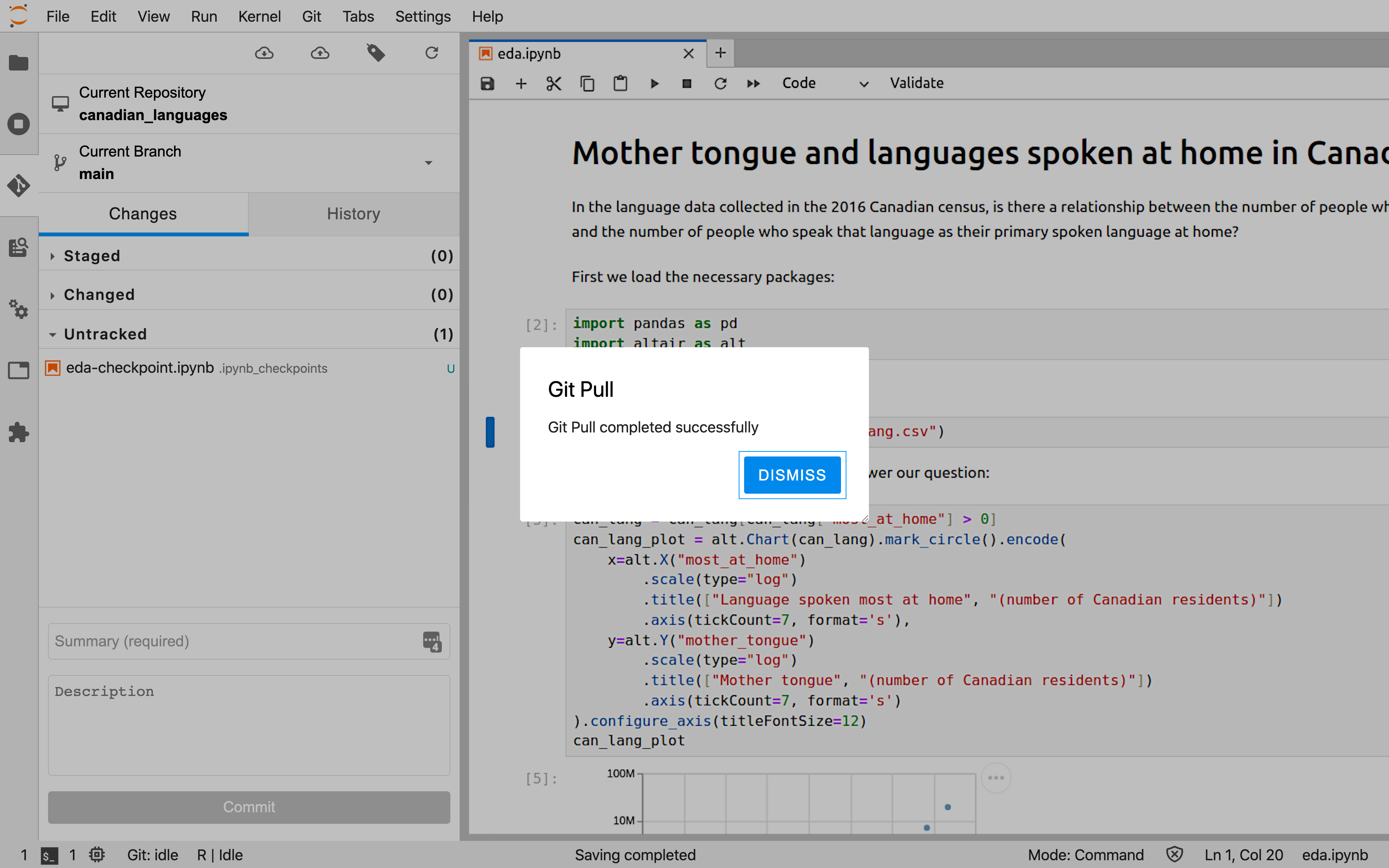Open the View menu
Screen dimensions: 1389x868
coord(153,17)
